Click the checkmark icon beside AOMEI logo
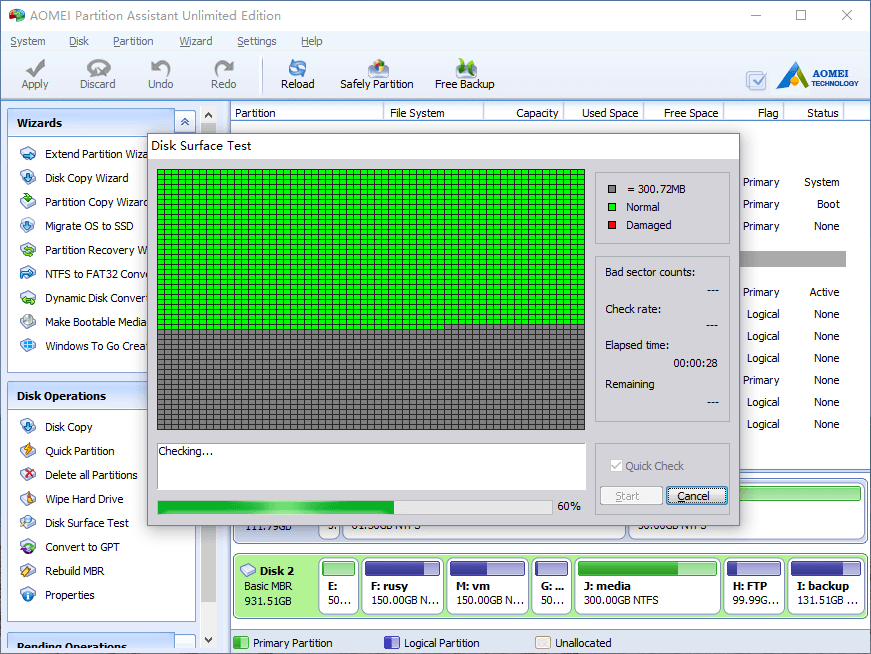Viewport: 871px width, 654px height. pyautogui.click(x=756, y=81)
